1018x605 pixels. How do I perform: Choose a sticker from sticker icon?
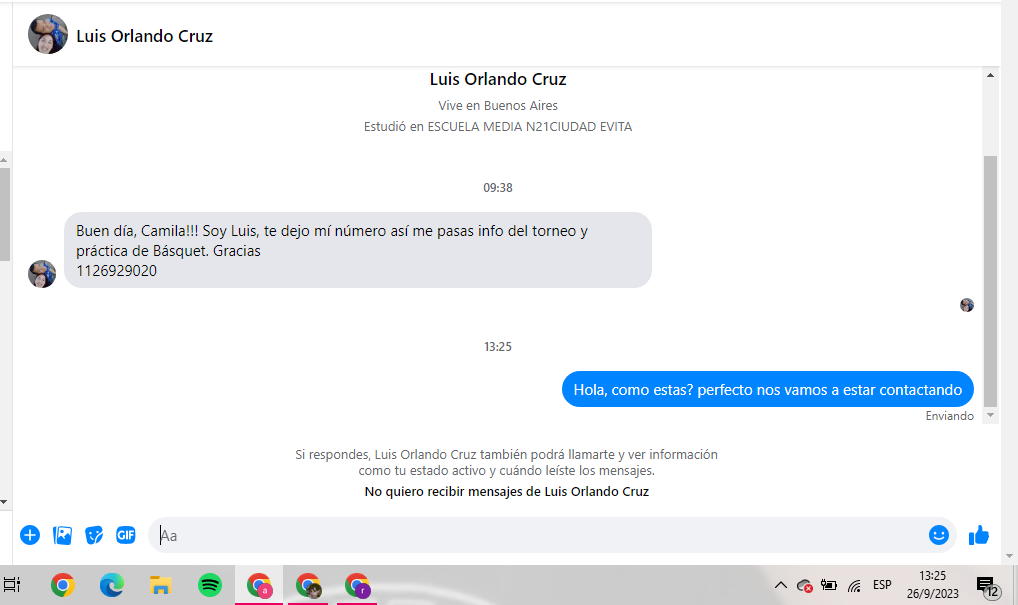(94, 535)
